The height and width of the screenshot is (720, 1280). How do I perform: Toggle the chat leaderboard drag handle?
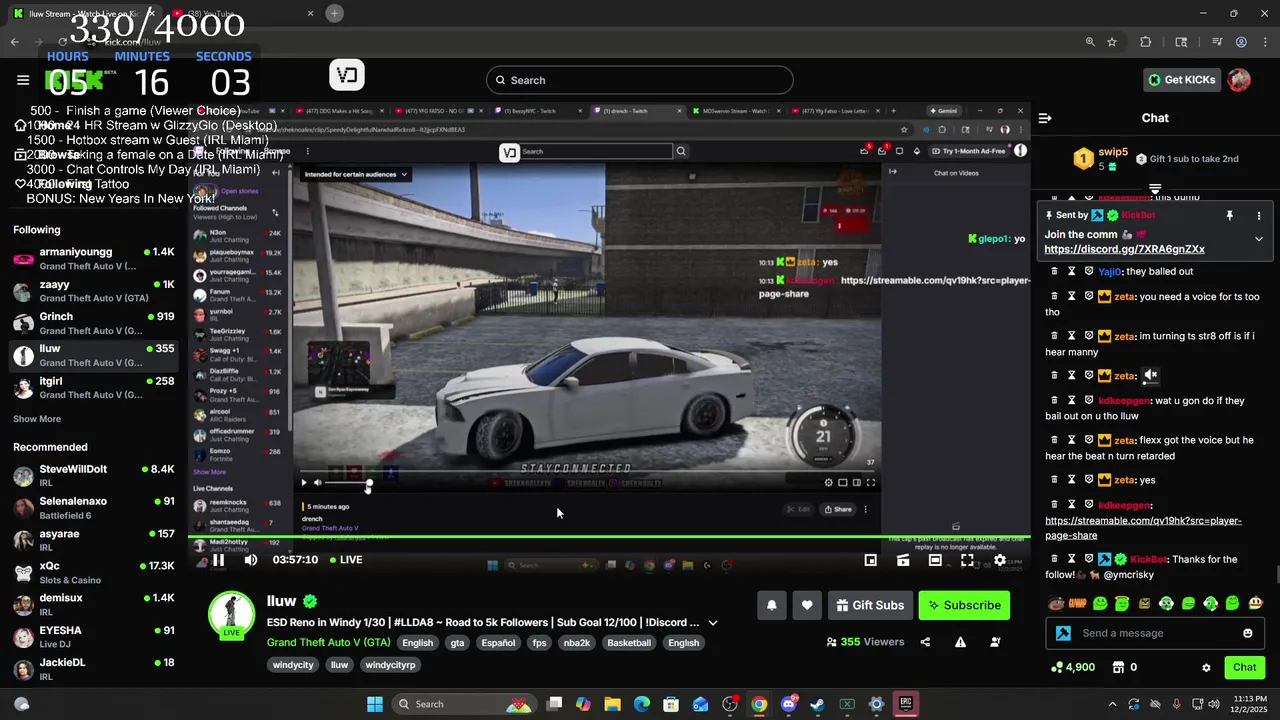pyautogui.click(x=1155, y=188)
